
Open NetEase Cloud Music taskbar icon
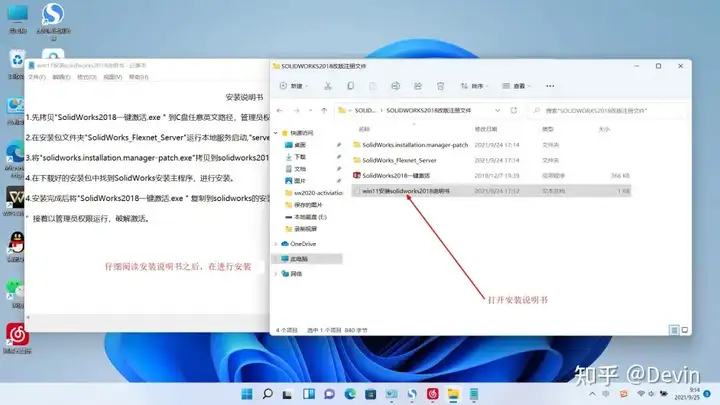[x=433, y=394]
